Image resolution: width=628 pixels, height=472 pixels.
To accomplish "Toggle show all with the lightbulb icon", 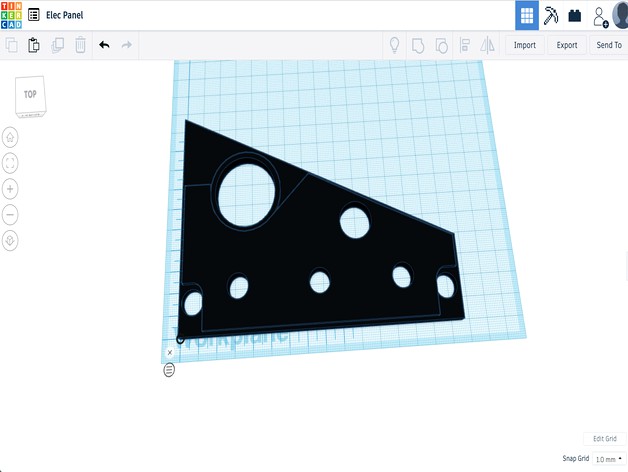I will click(x=394, y=45).
